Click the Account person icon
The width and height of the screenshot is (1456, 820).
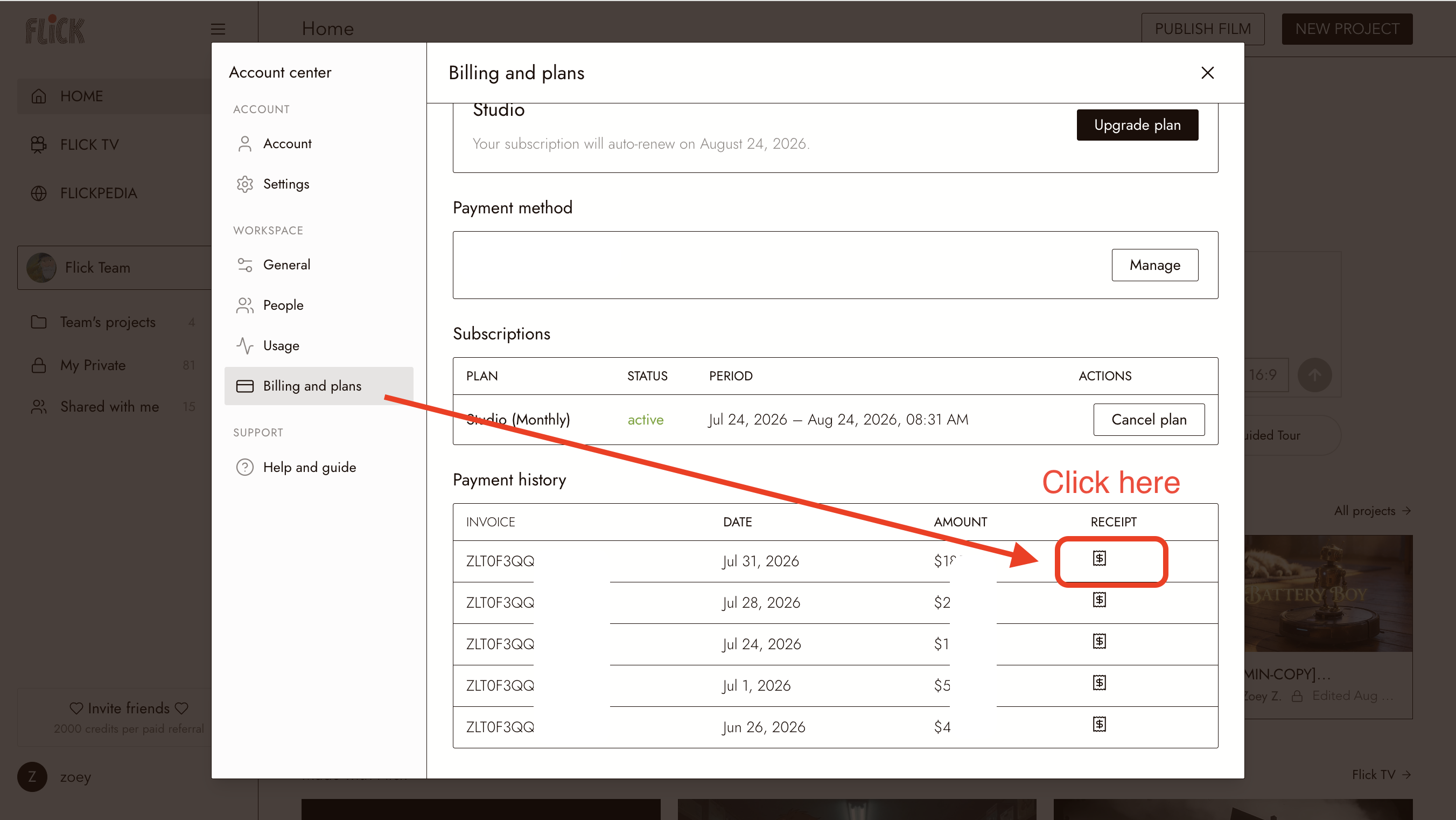click(x=245, y=144)
